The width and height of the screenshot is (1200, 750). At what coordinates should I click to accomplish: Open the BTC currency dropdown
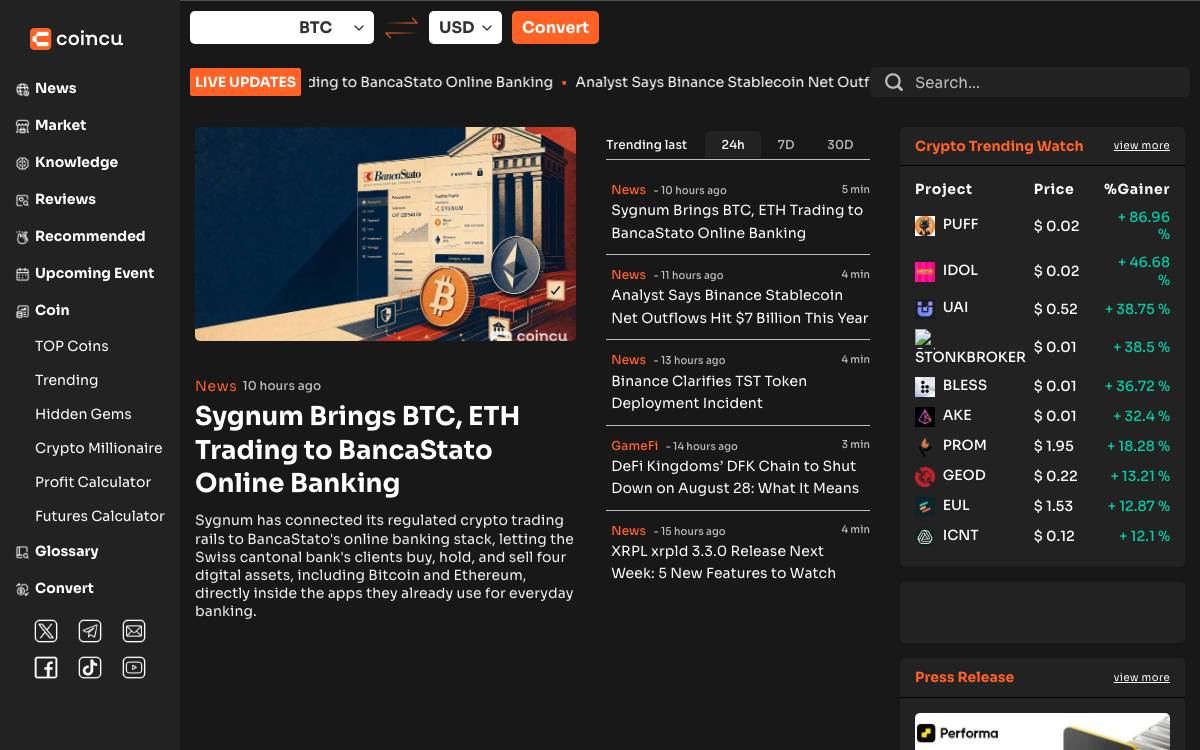coord(332,28)
